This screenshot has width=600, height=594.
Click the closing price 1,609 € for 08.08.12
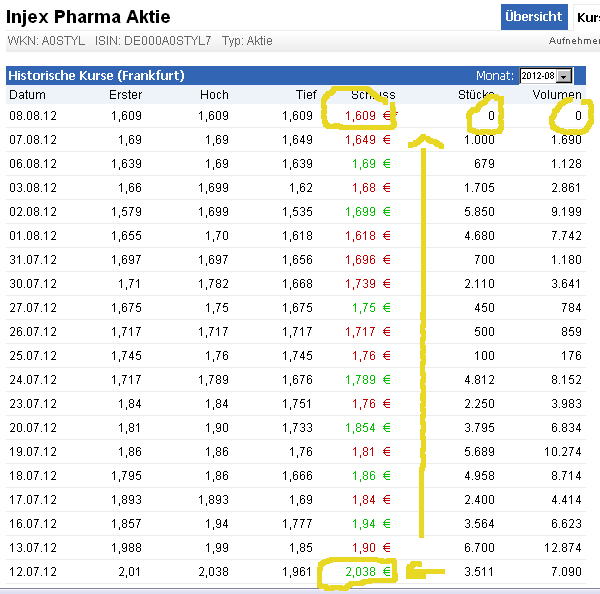click(x=360, y=116)
